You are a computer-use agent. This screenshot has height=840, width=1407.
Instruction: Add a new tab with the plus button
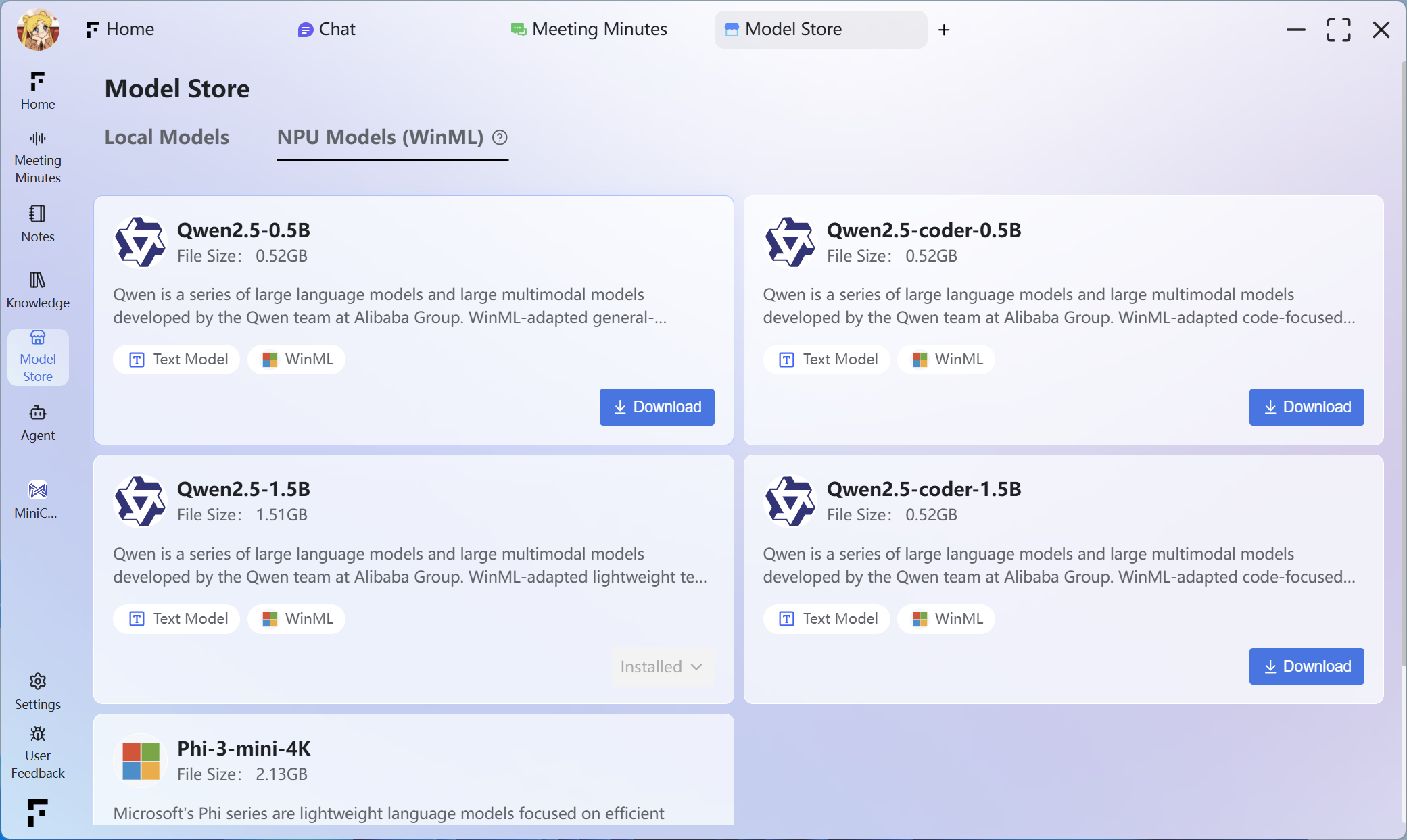coord(944,30)
